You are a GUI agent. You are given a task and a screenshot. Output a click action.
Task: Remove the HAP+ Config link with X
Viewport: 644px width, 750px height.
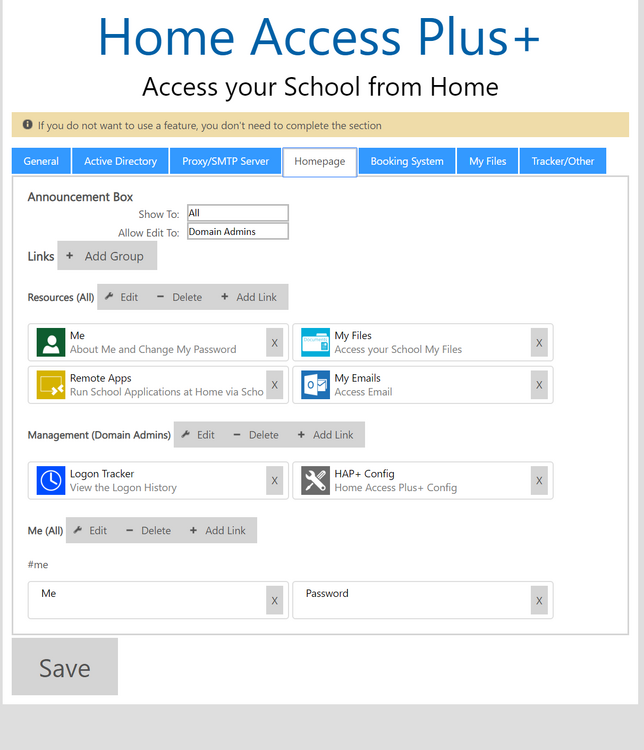tap(539, 480)
